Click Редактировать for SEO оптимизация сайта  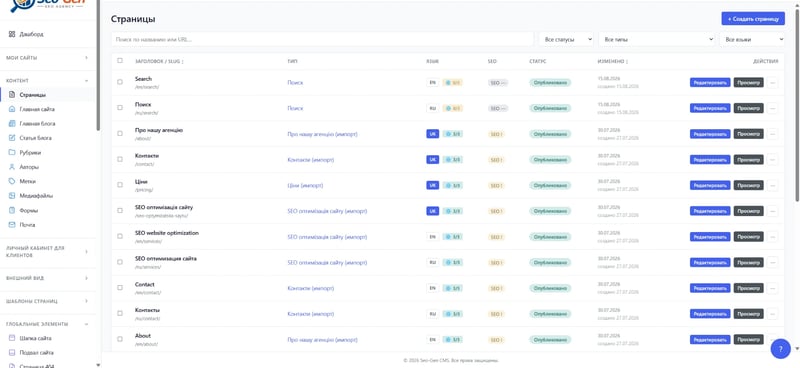pyautogui.click(x=710, y=262)
